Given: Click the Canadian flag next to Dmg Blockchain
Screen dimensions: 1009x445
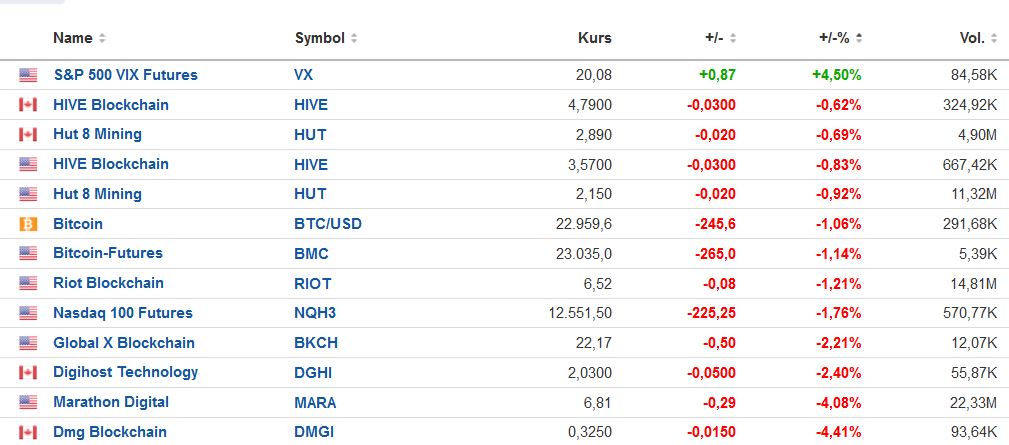Looking at the screenshot, I should pos(28,433).
